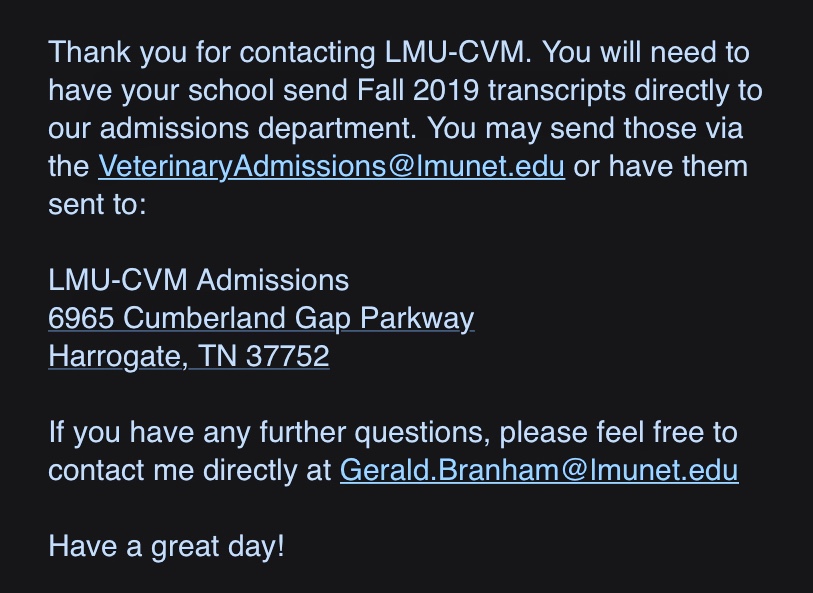Click the "You may send those via" text
The image size is (813, 593).
[x=585, y=129]
